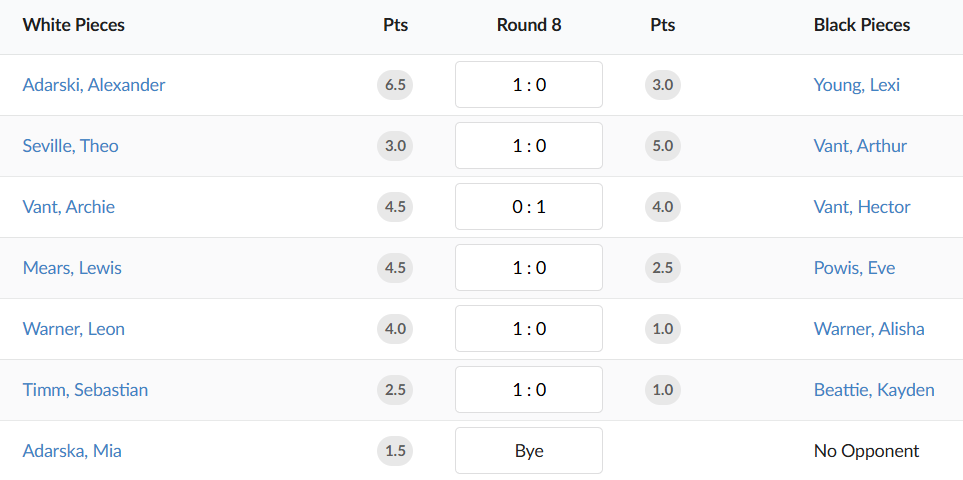
Task: Click Timm, Sebastian name link
Action: point(85,390)
